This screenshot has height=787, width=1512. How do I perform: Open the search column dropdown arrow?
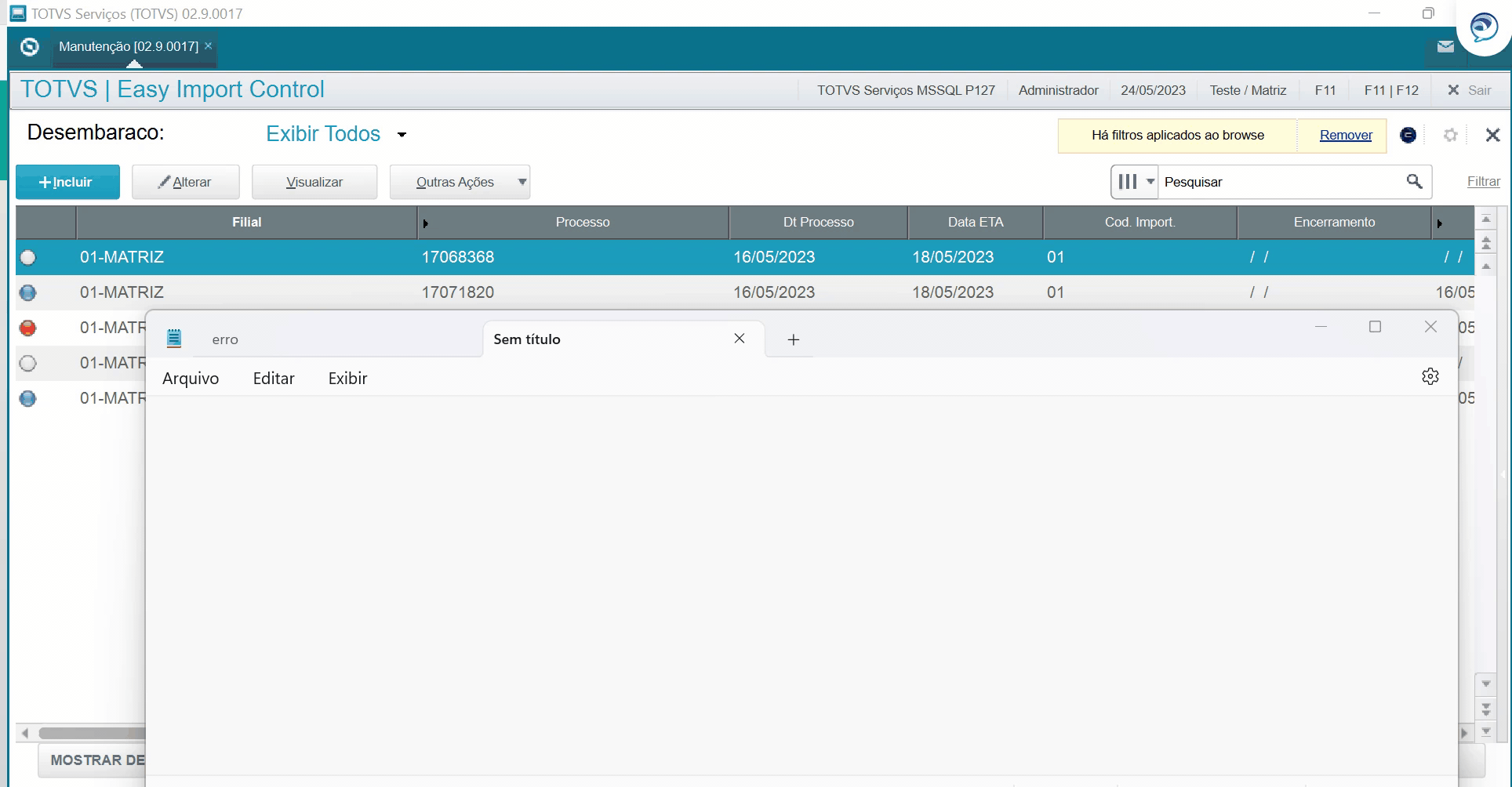1150,182
